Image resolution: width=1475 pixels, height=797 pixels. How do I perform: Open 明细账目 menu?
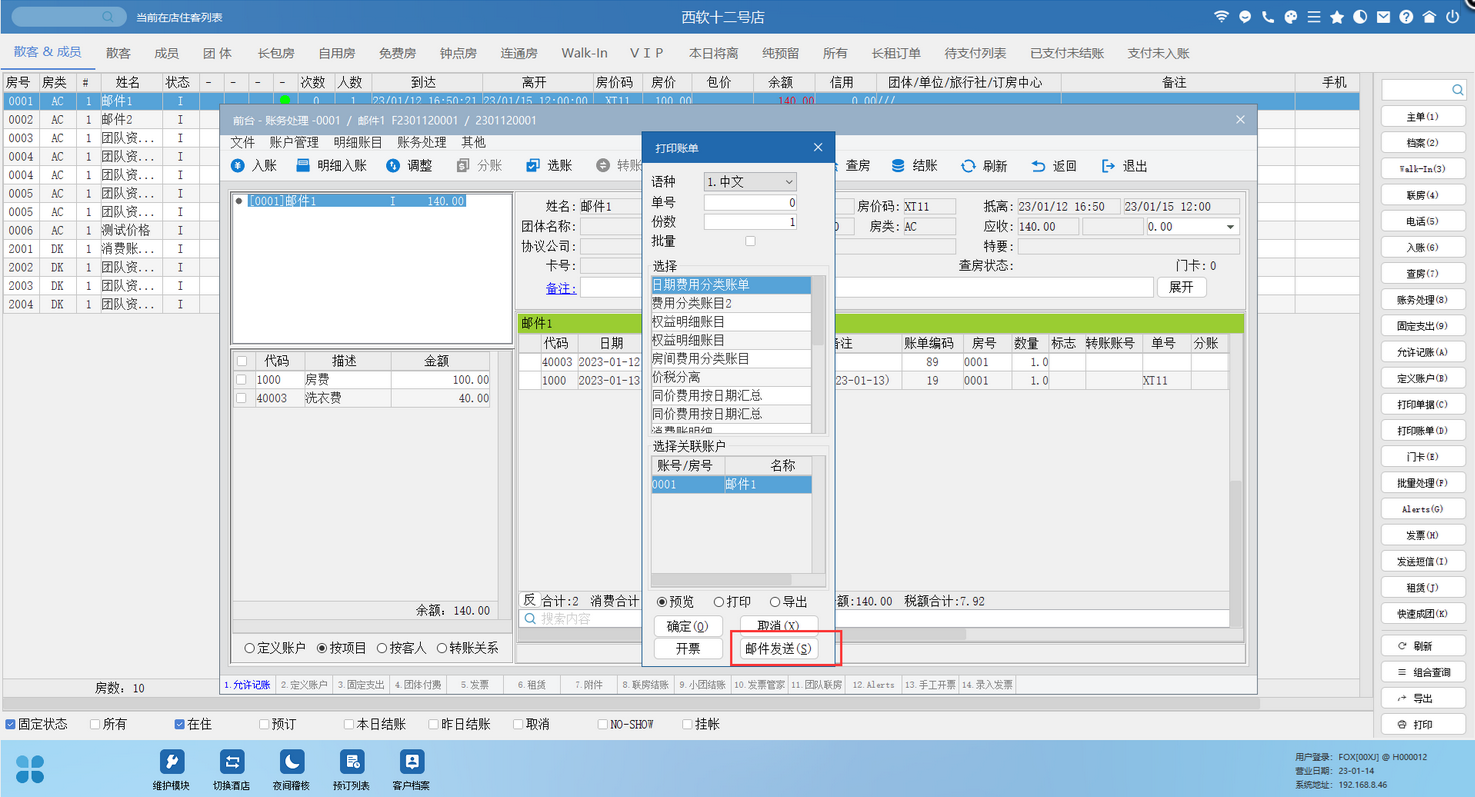[358, 143]
